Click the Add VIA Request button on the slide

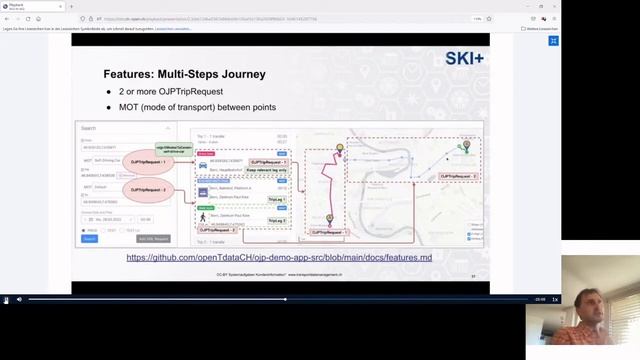[x=153, y=239]
